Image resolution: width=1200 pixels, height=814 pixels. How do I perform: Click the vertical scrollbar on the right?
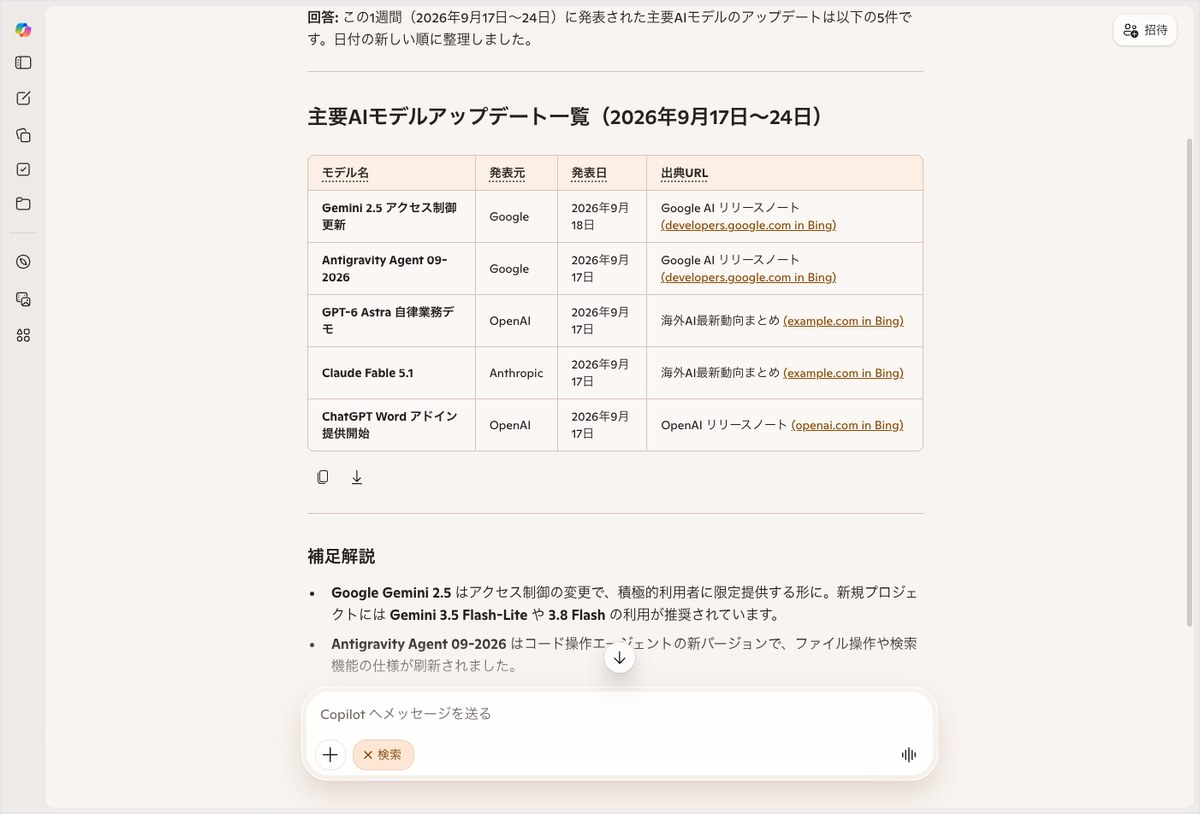1189,380
